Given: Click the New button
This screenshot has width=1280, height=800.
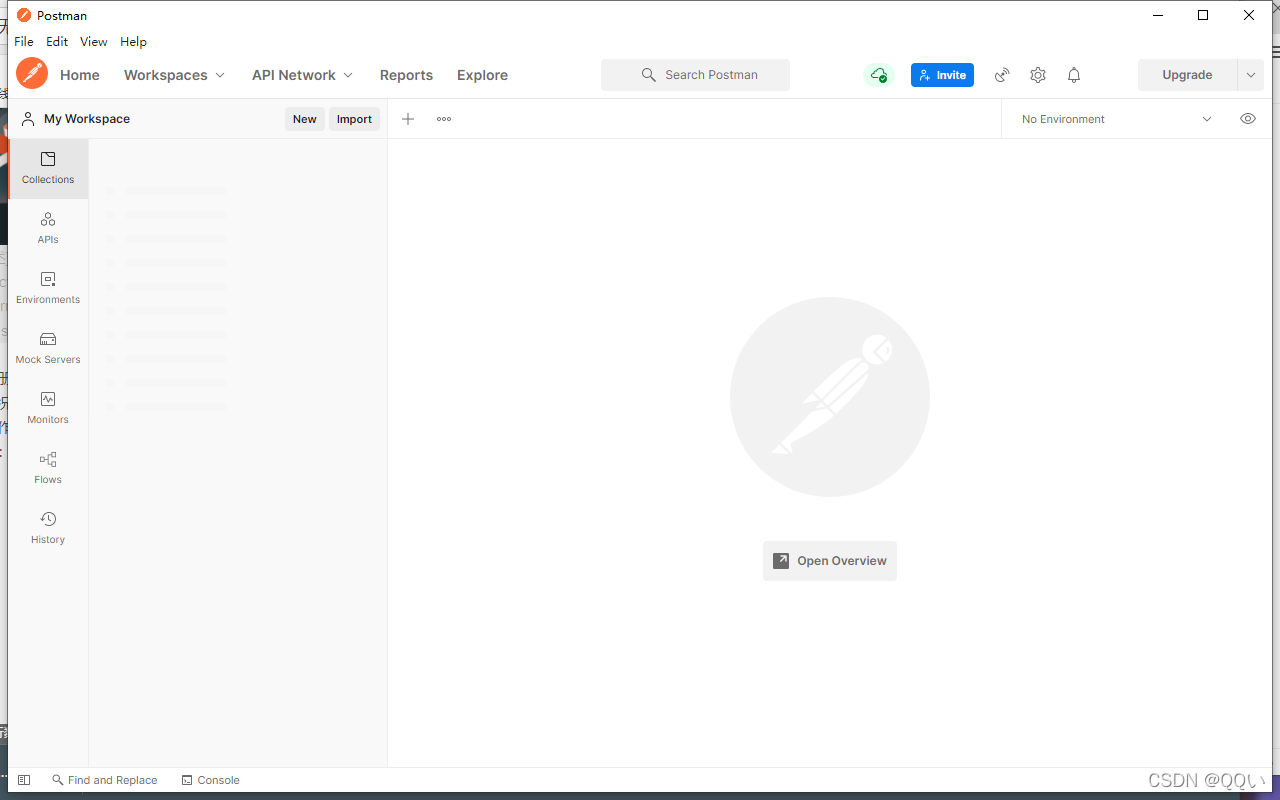Looking at the screenshot, I should [305, 119].
